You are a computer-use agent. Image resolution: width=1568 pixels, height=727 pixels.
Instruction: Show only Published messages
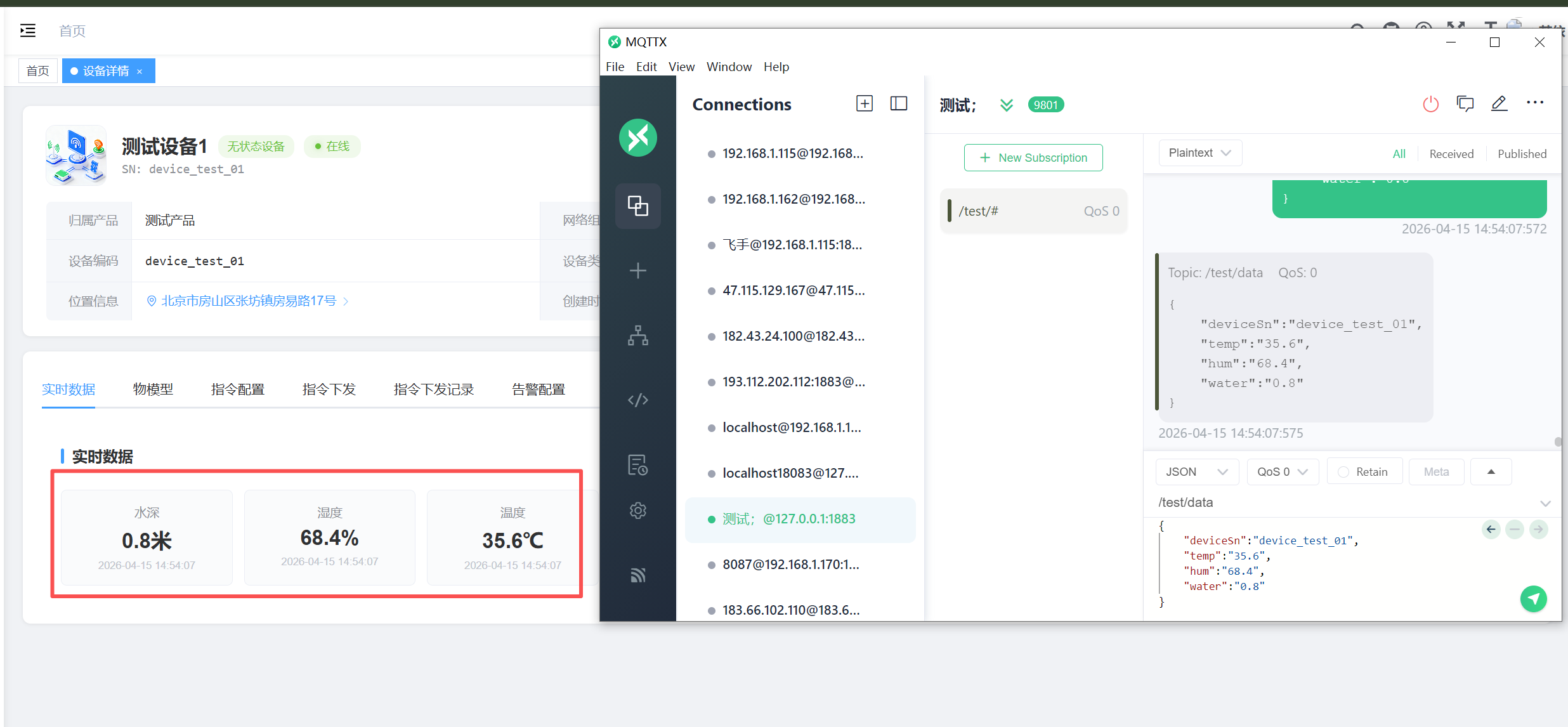coord(1522,154)
